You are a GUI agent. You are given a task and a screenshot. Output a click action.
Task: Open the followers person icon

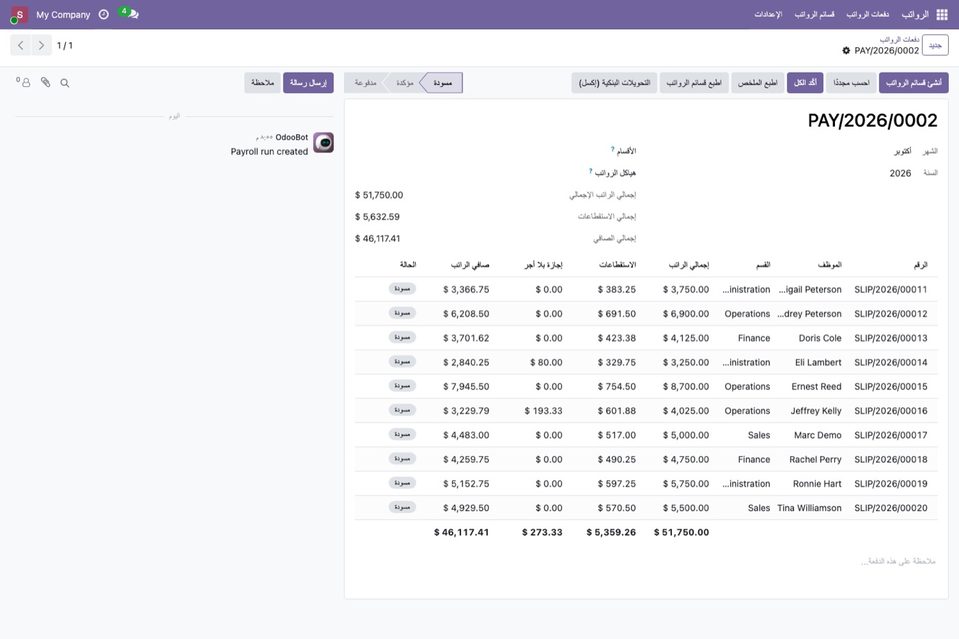(x=24, y=83)
